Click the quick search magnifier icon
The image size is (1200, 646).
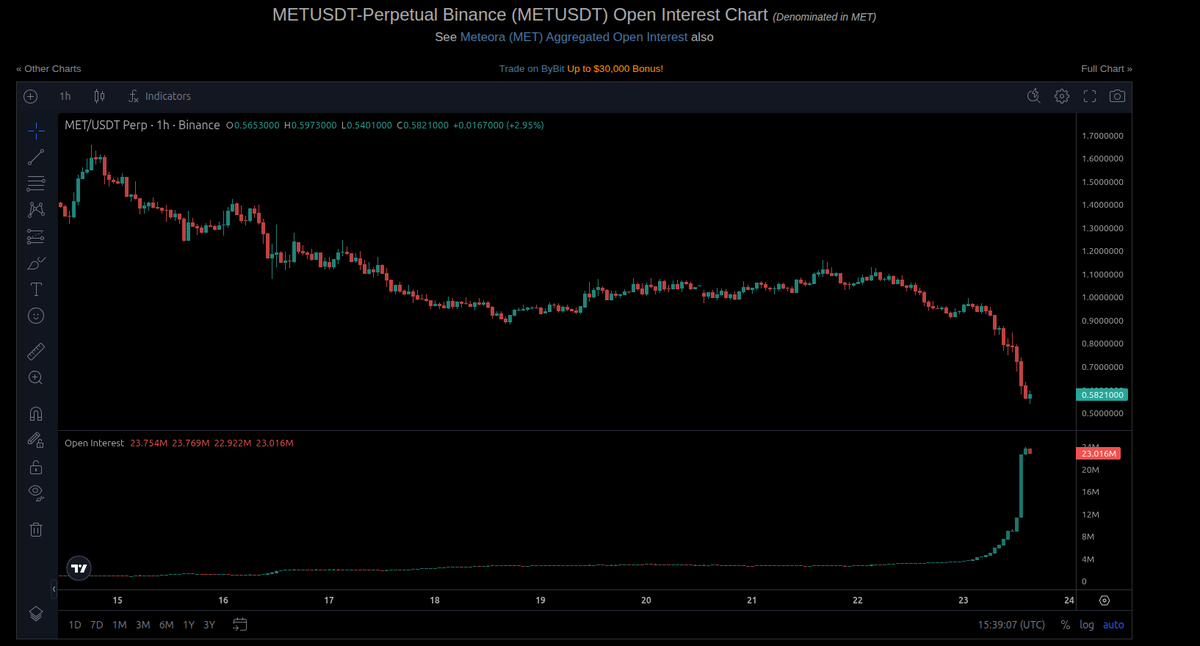[1035, 96]
